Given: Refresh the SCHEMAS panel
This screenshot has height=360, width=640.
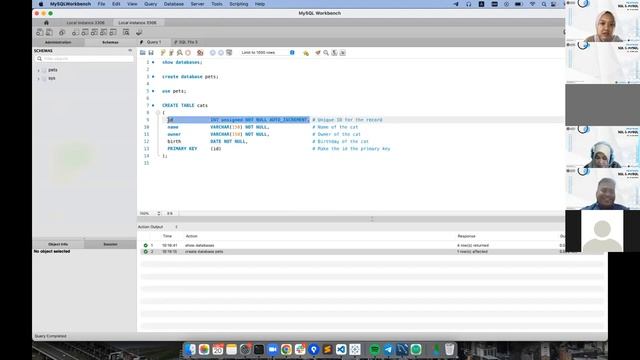Looking at the screenshot, I should click(x=130, y=51).
